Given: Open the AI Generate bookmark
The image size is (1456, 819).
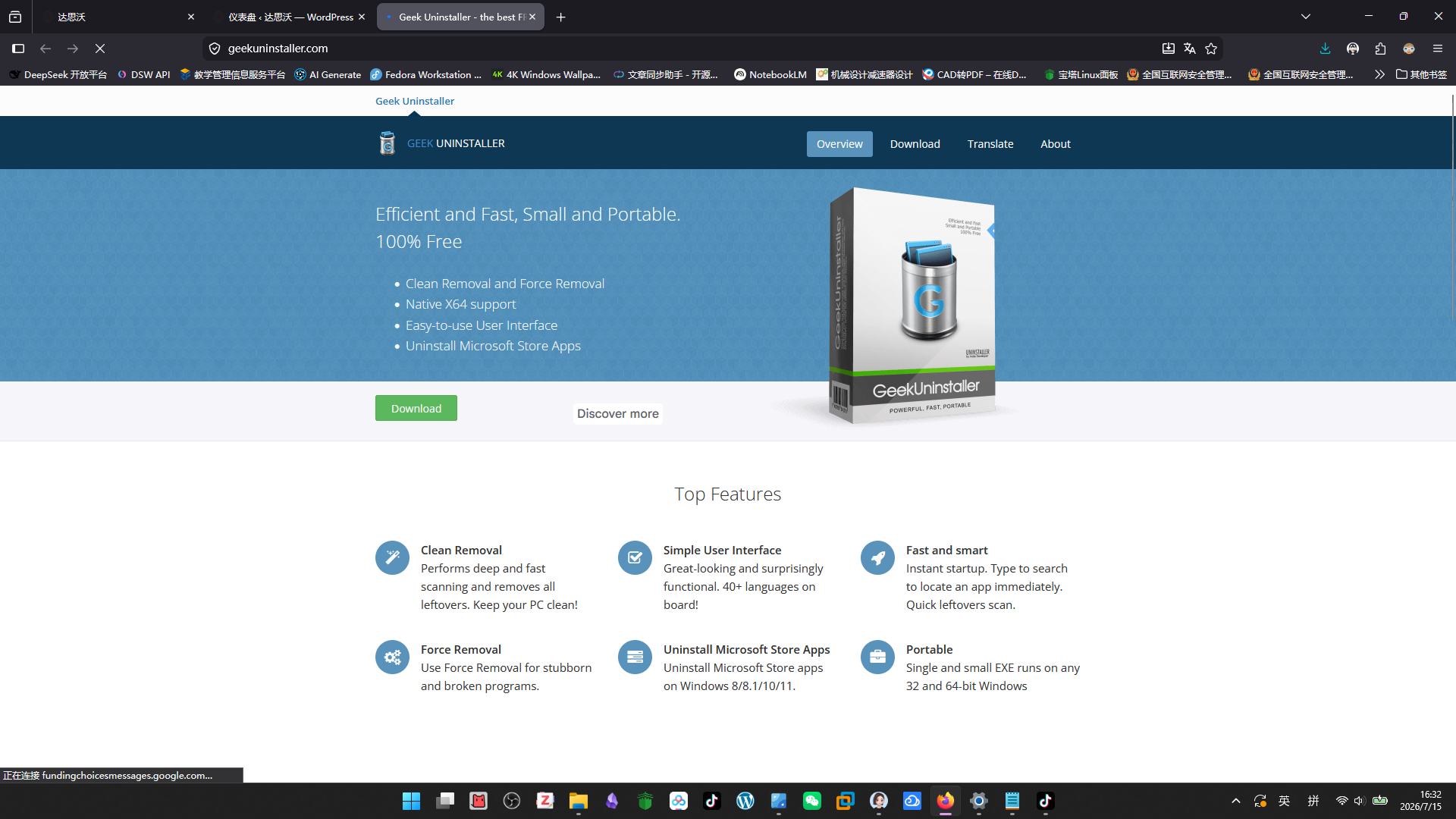Looking at the screenshot, I should click(x=328, y=74).
